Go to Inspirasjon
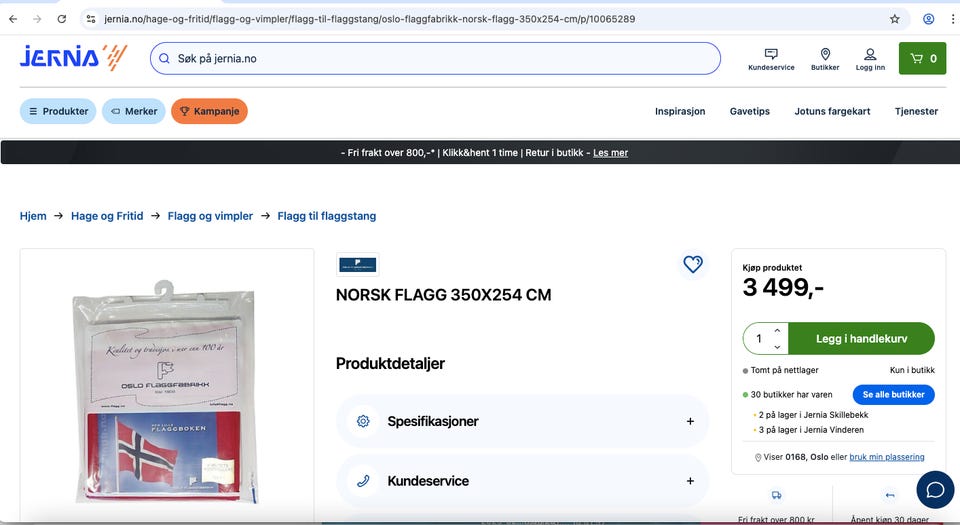The image size is (960, 525). coord(680,111)
